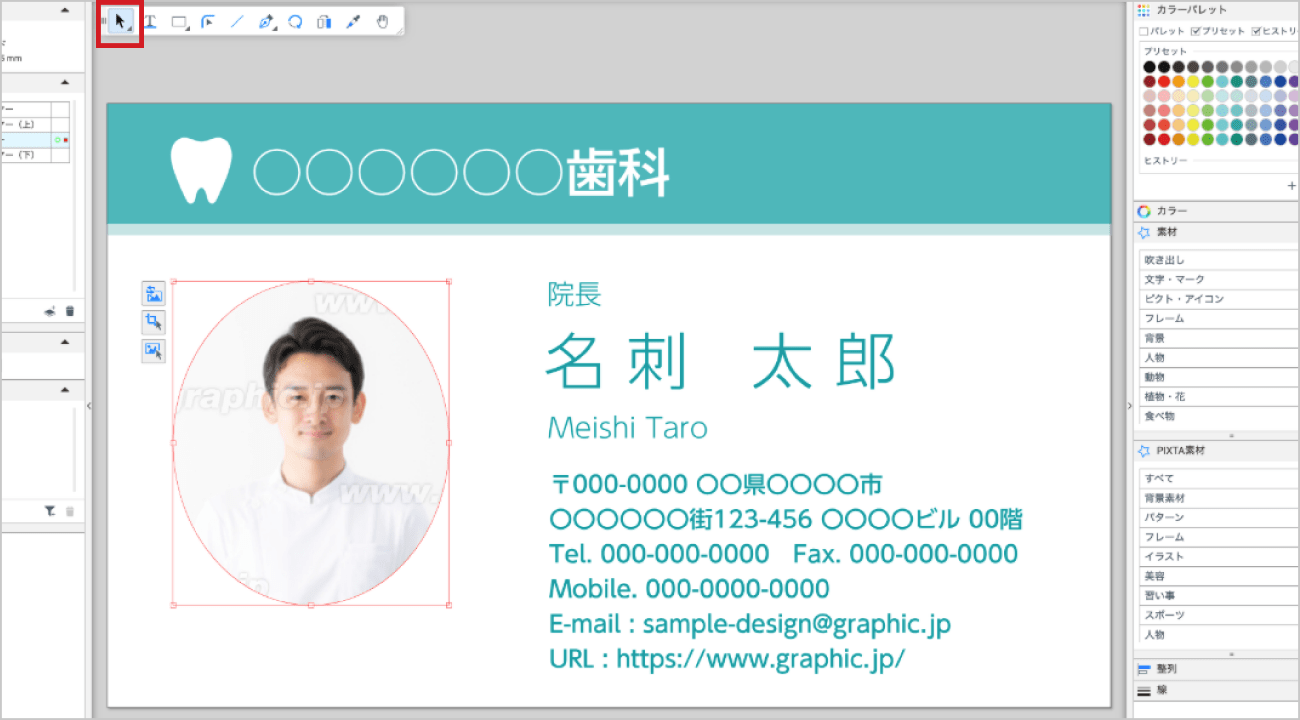The width and height of the screenshot is (1300, 720).
Task: Click the delete layer trash icon
Action: [x=70, y=311]
